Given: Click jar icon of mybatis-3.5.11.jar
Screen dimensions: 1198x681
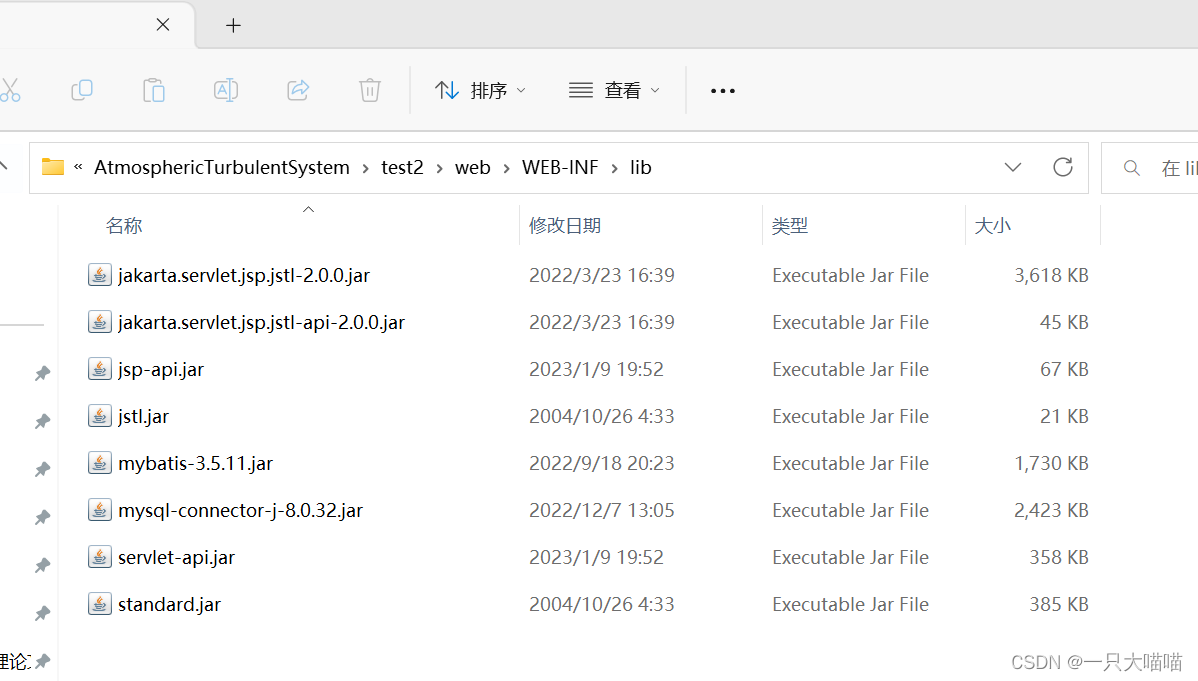Looking at the screenshot, I should [99, 462].
